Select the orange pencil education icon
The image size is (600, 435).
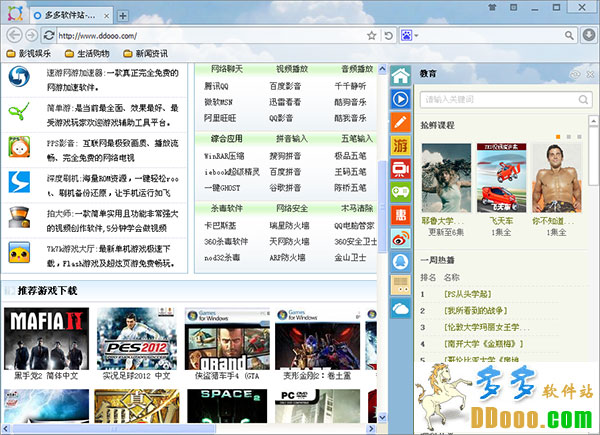tap(400, 122)
